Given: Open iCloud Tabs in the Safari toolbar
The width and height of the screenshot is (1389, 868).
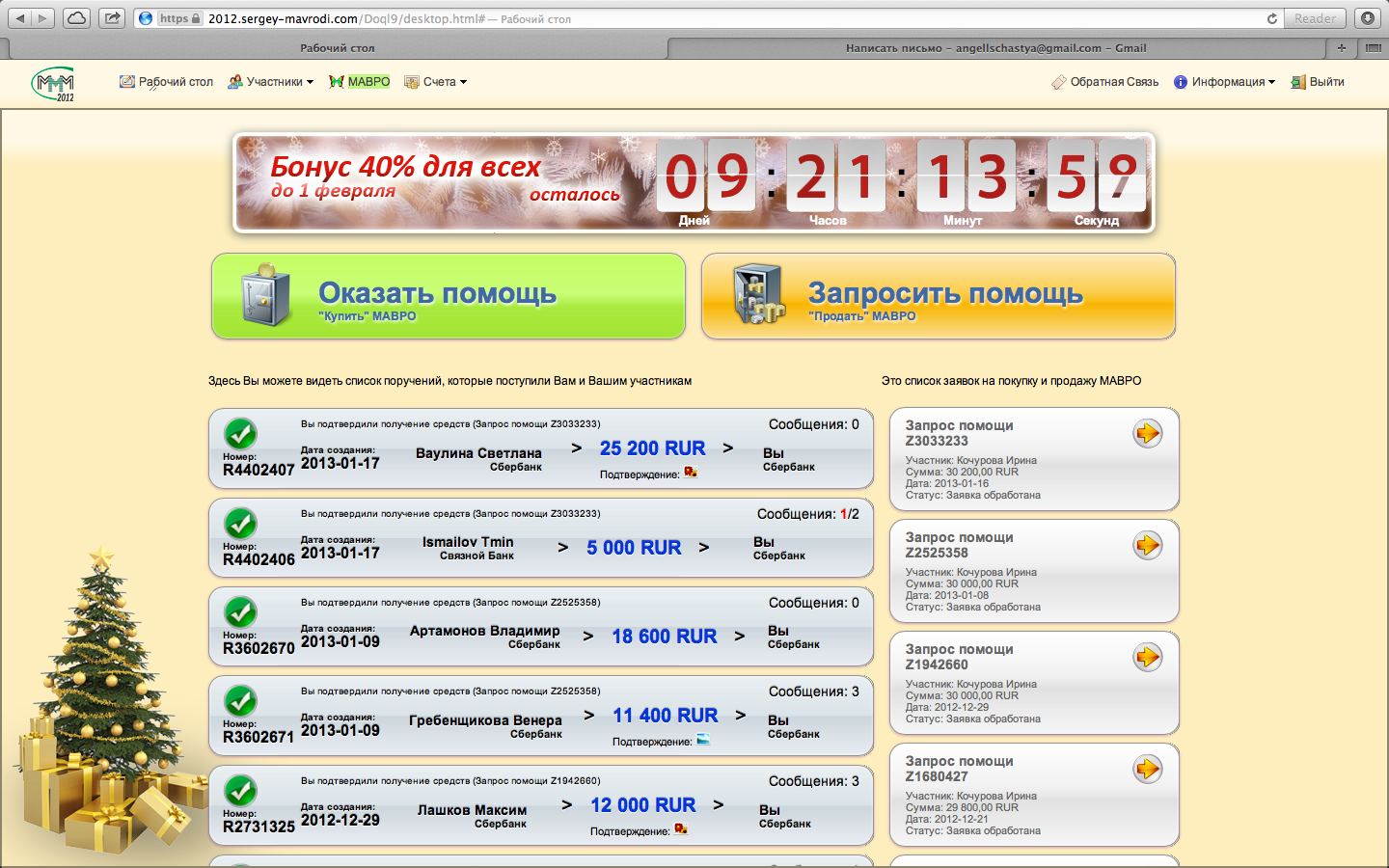Looking at the screenshot, I should point(77,18).
